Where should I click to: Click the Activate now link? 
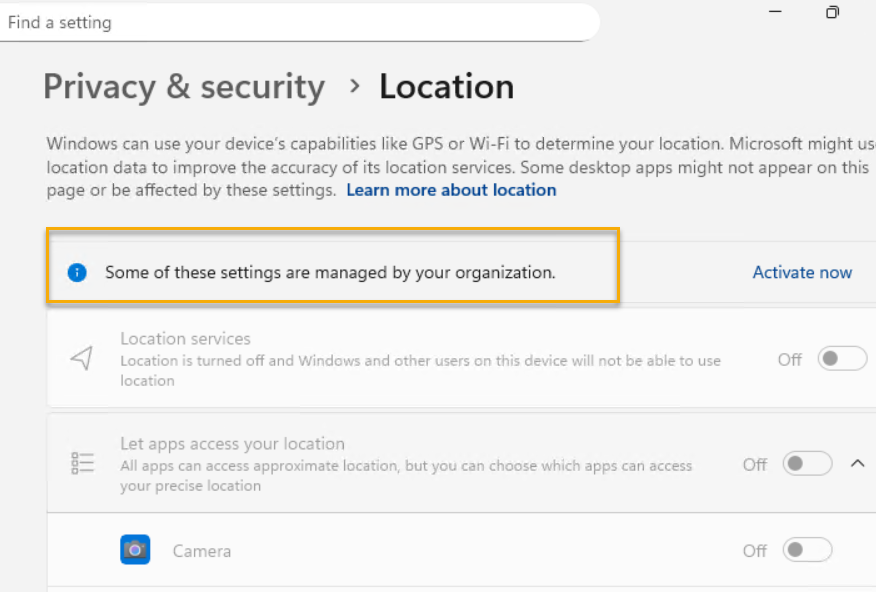802,272
